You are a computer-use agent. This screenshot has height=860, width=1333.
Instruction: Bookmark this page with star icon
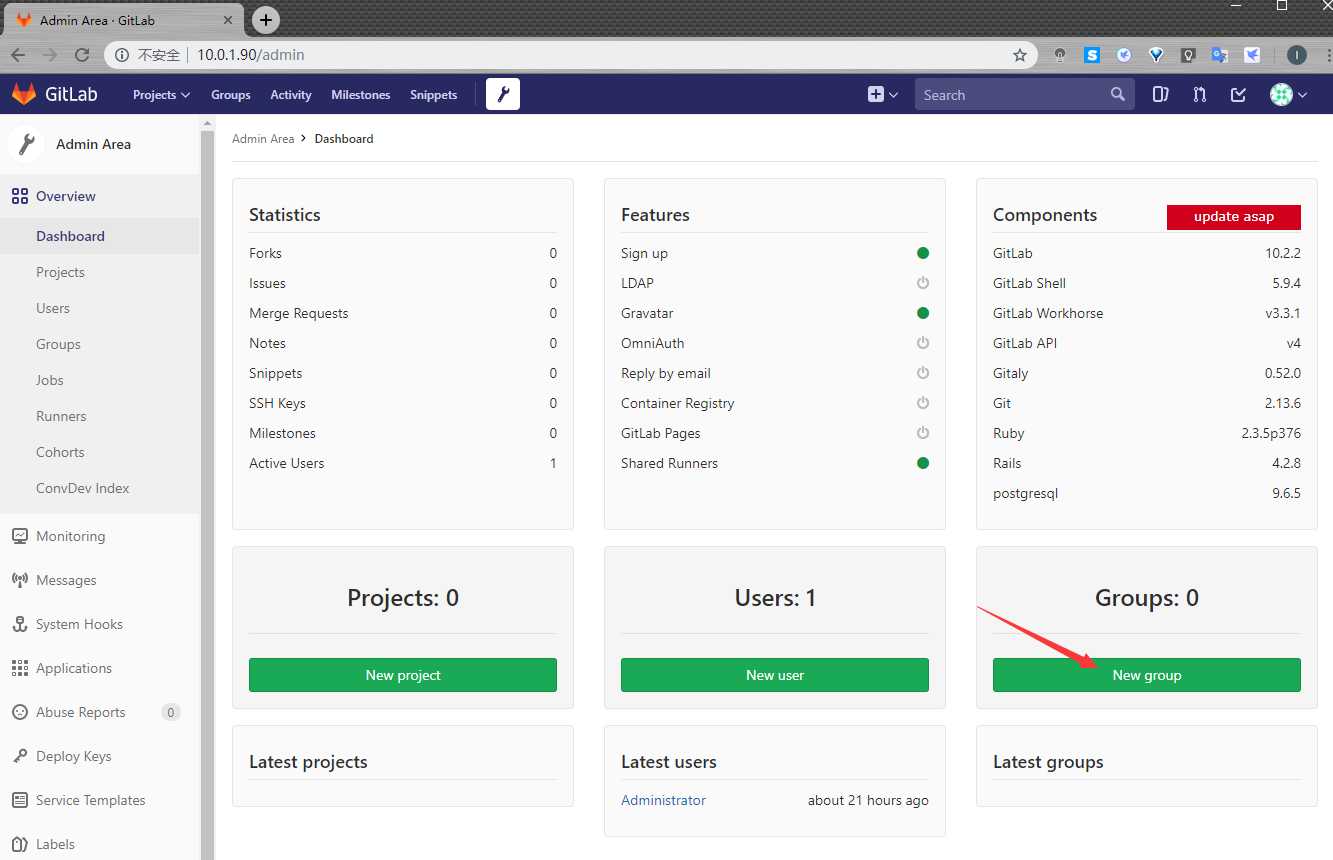click(x=1020, y=55)
